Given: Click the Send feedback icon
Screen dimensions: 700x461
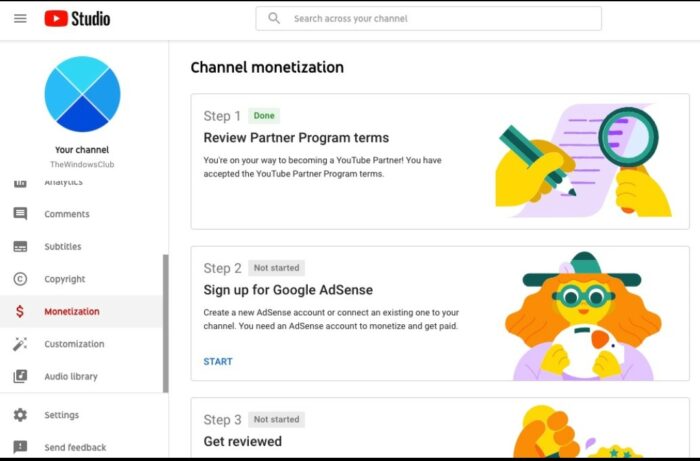Looking at the screenshot, I should (x=20, y=447).
